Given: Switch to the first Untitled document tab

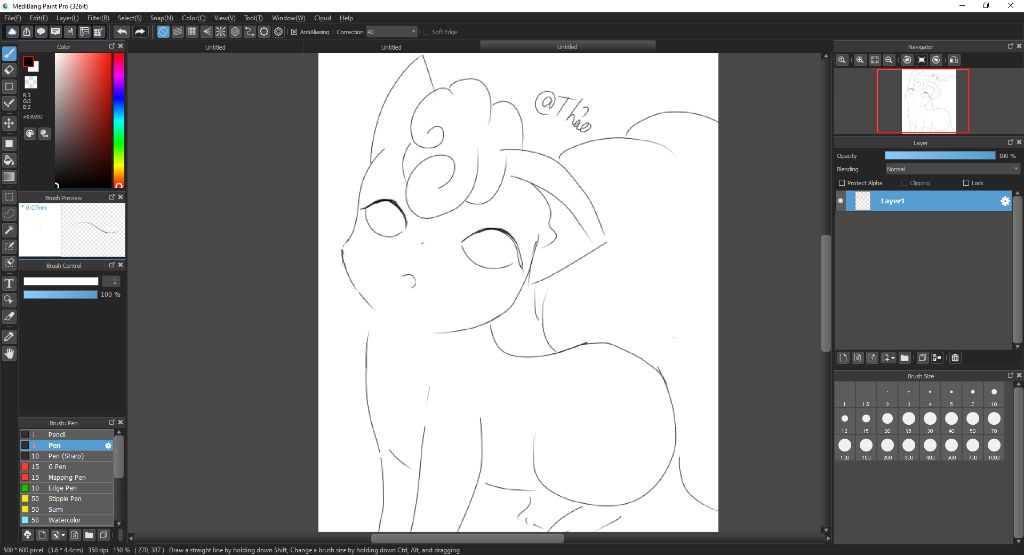Looking at the screenshot, I should tap(215, 47).
